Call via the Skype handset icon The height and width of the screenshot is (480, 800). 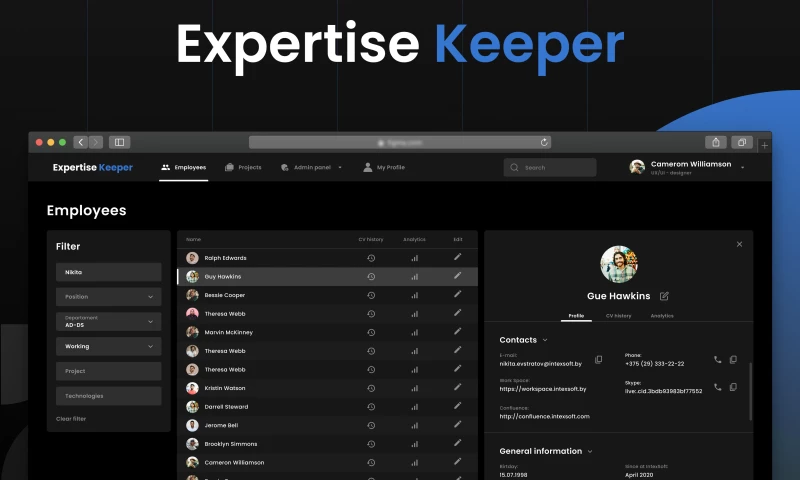[717, 387]
